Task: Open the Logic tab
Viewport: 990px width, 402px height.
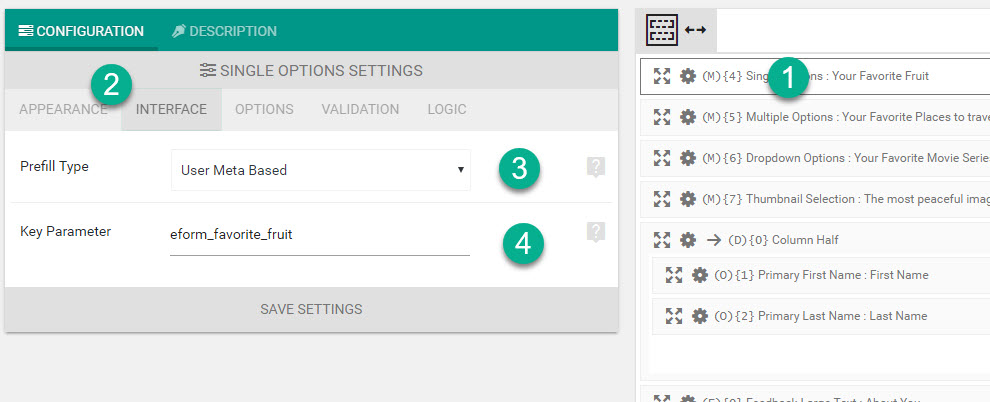Action: click(446, 109)
